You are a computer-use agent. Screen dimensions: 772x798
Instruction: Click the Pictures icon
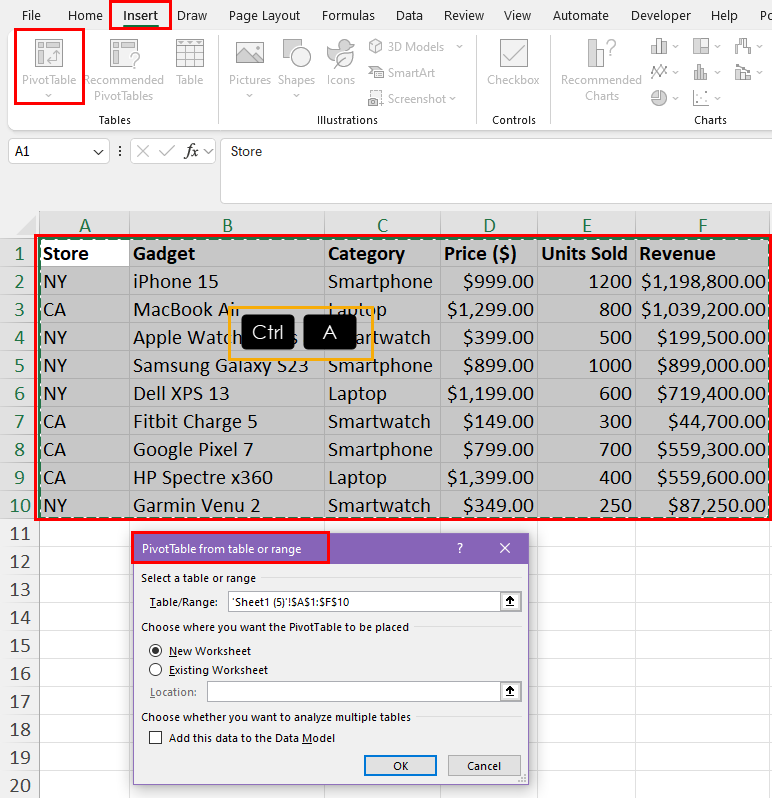coord(249,54)
